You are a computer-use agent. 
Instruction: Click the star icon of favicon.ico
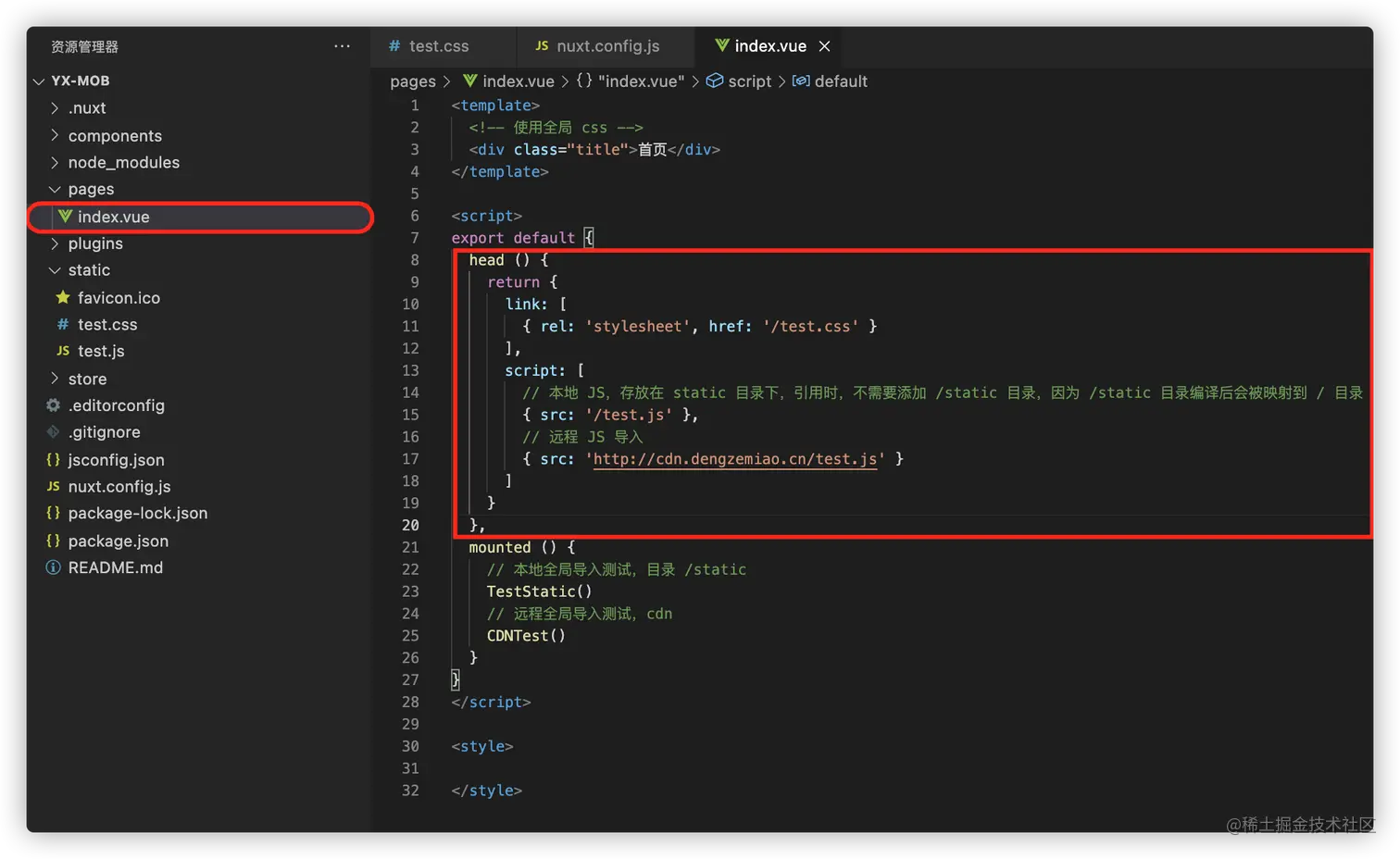coord(63,297)
